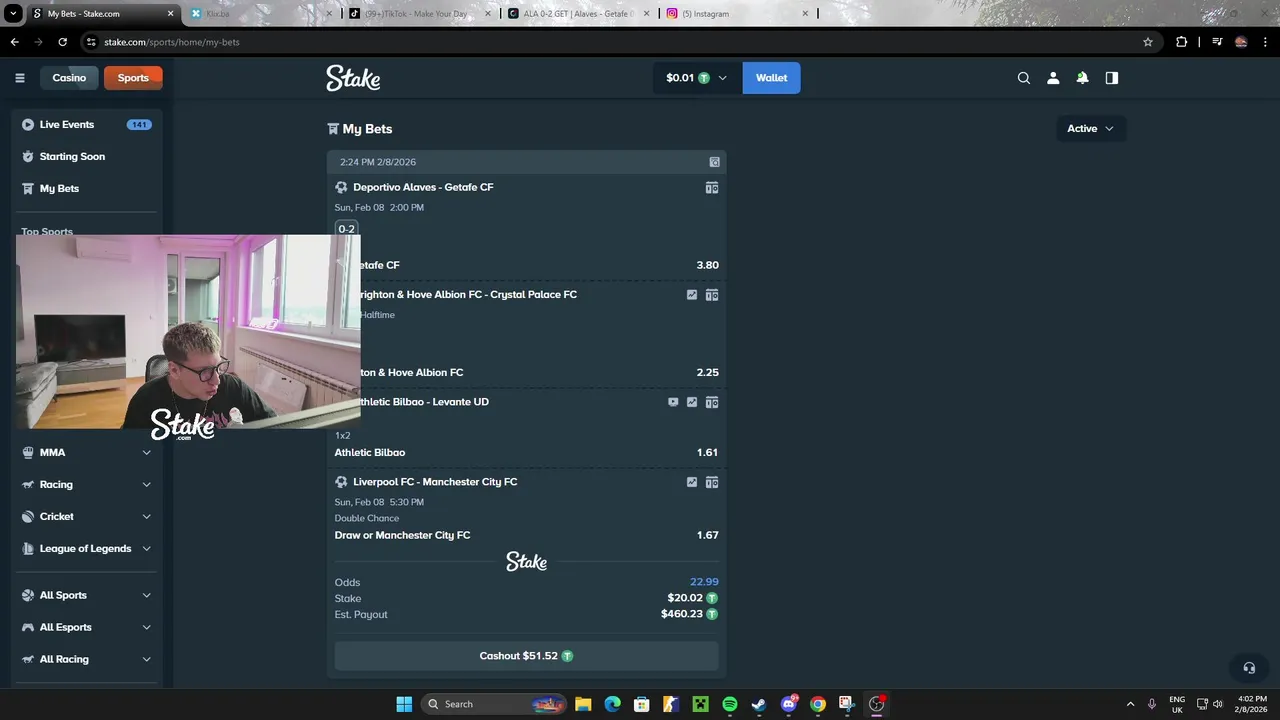Switch to the TikTok browser tab
Image resolution: width=1280 pixels, height=720 pixels.
tap(420, 14)
